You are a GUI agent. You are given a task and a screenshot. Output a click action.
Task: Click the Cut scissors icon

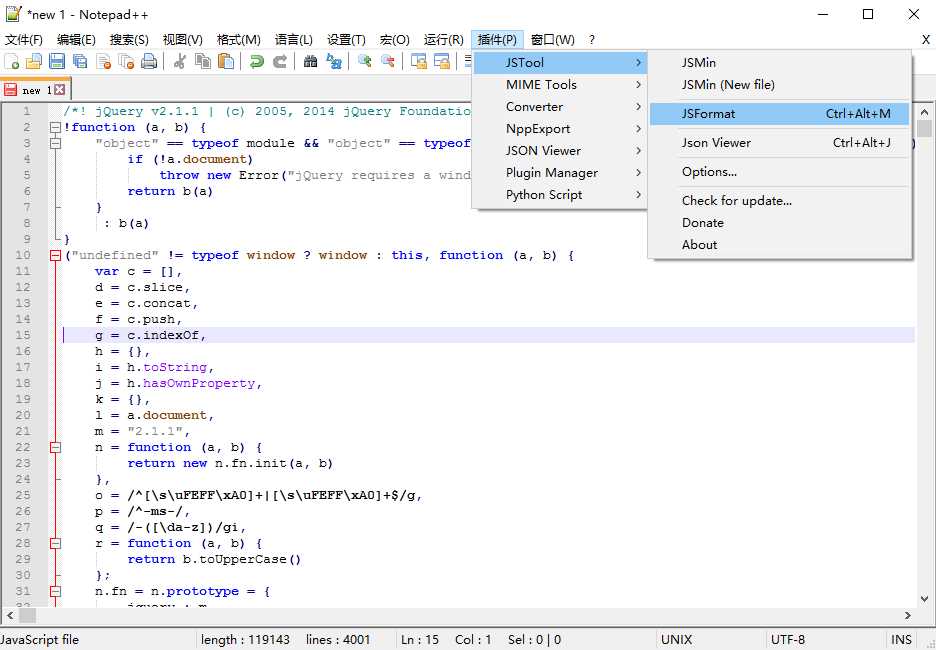click(180, 62)
